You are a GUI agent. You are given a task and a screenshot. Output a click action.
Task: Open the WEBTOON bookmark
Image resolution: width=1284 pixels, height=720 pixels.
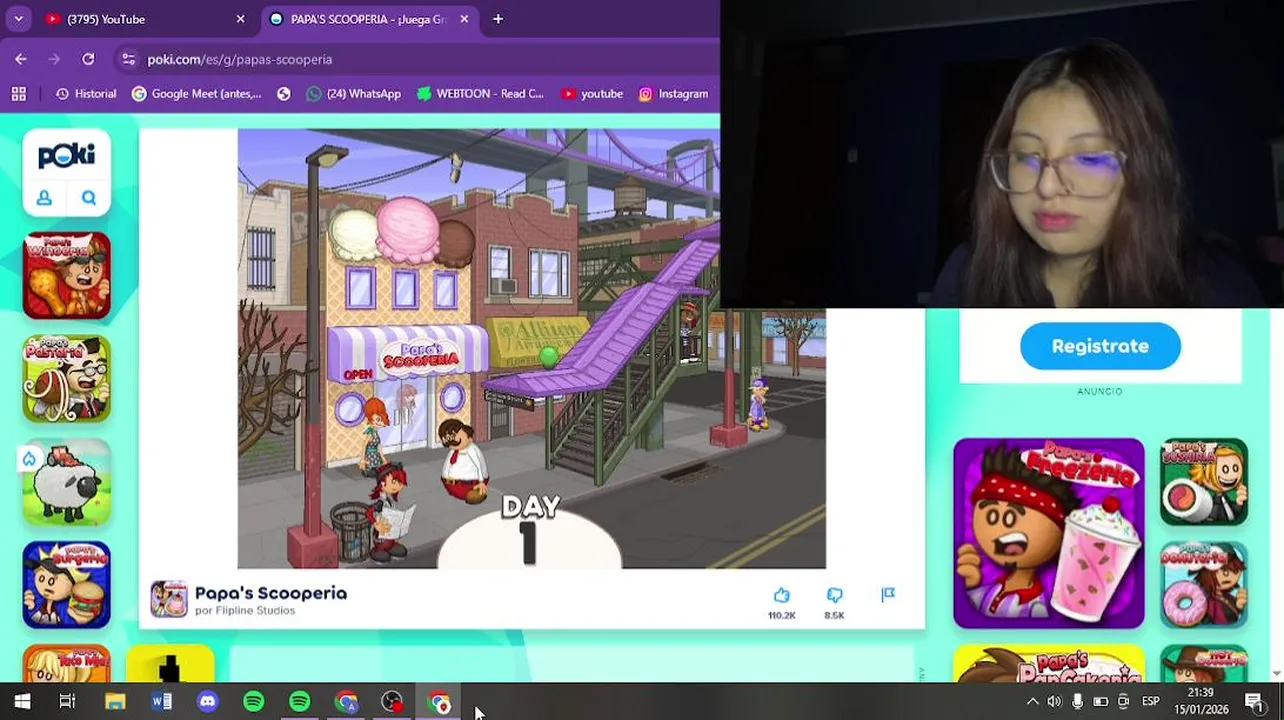(x=480, y=94)
